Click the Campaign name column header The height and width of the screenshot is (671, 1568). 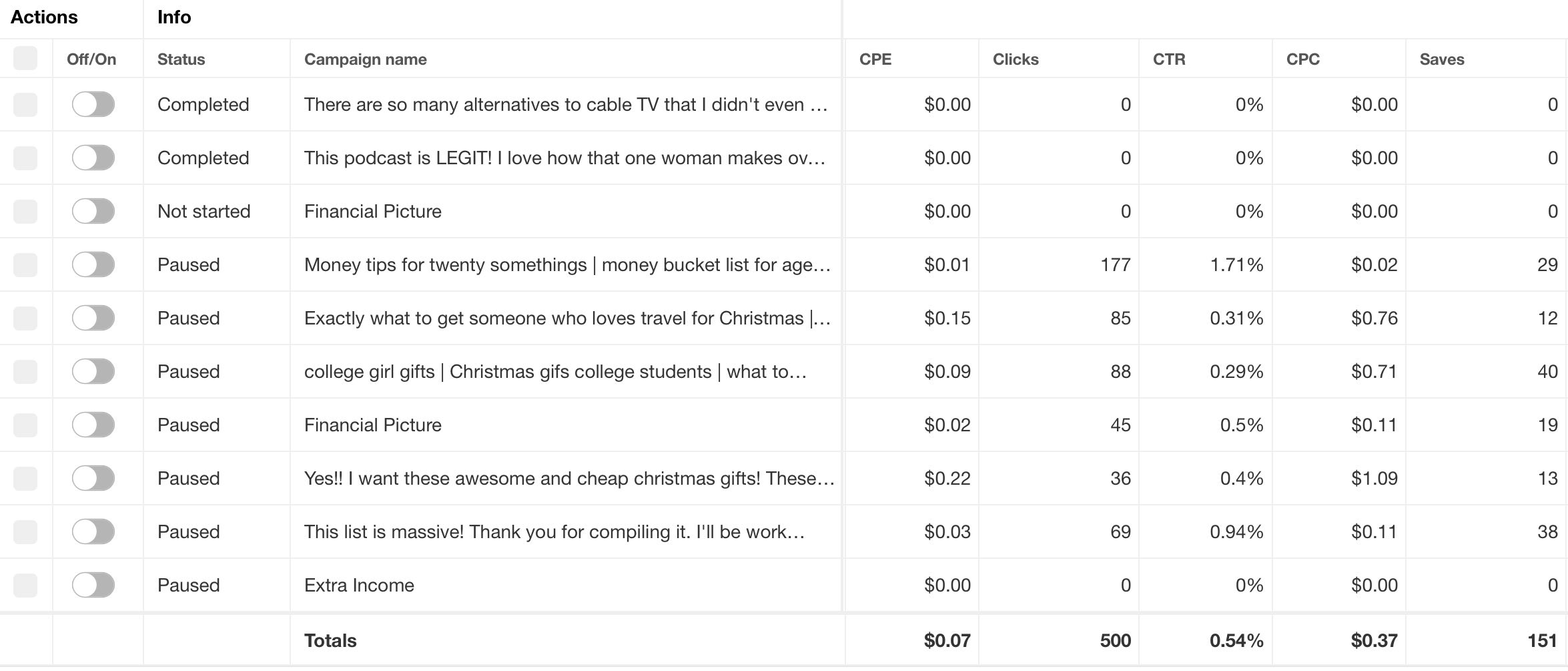[365, 59]
